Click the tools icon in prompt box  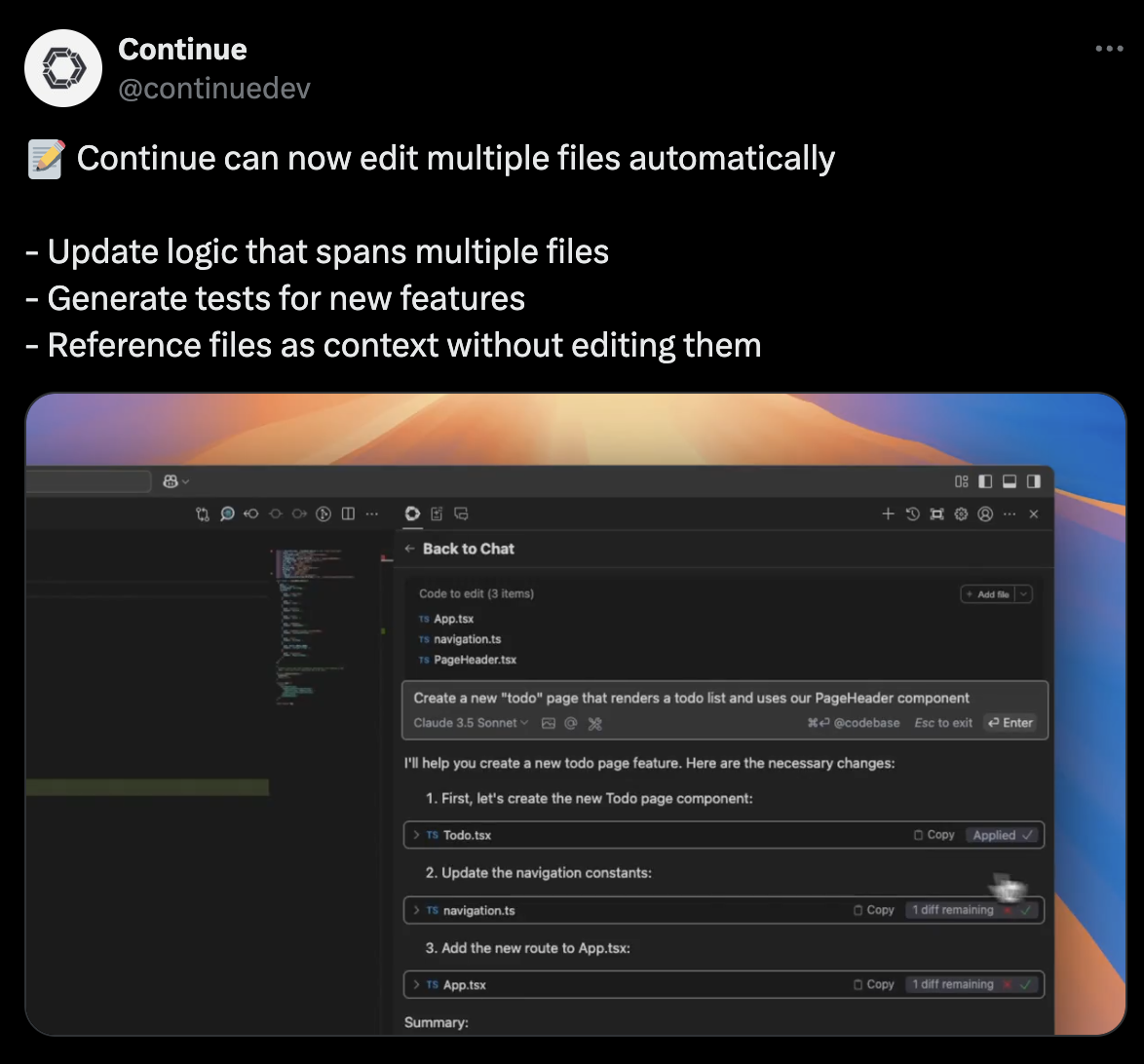tap(594, 723)
